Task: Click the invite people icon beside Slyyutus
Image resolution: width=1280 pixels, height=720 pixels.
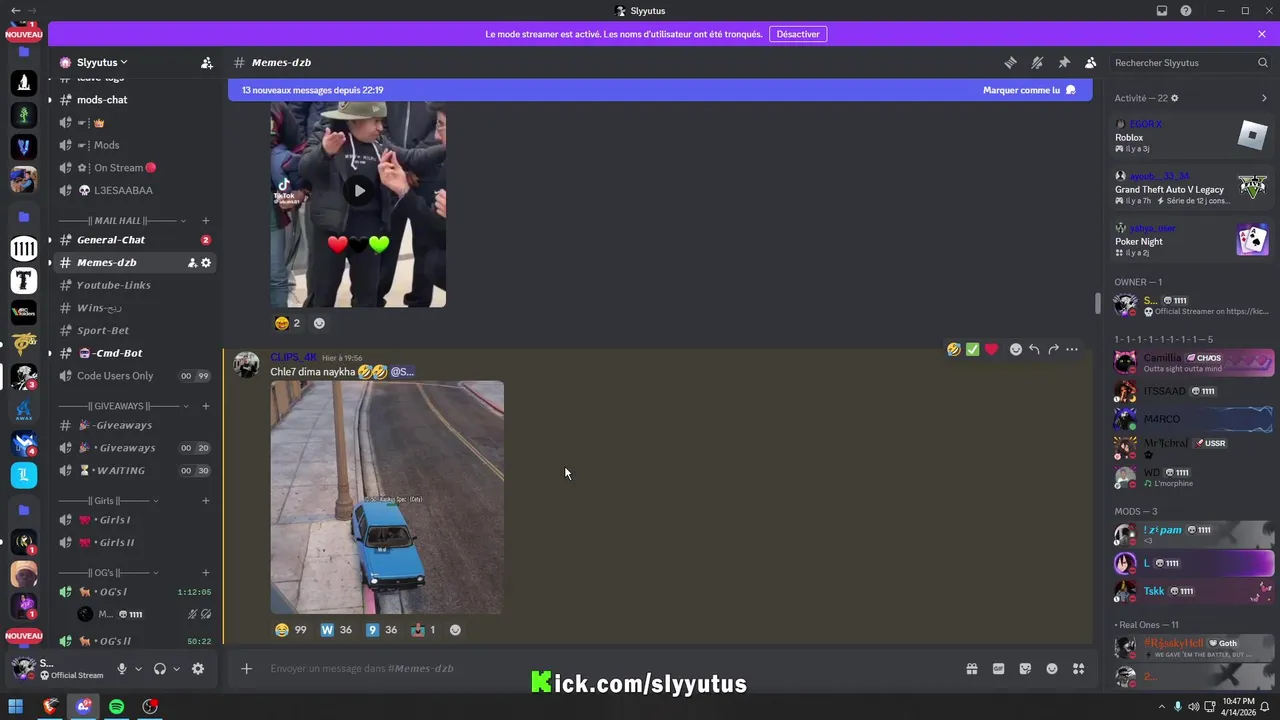Action: (x=206, y=62)
